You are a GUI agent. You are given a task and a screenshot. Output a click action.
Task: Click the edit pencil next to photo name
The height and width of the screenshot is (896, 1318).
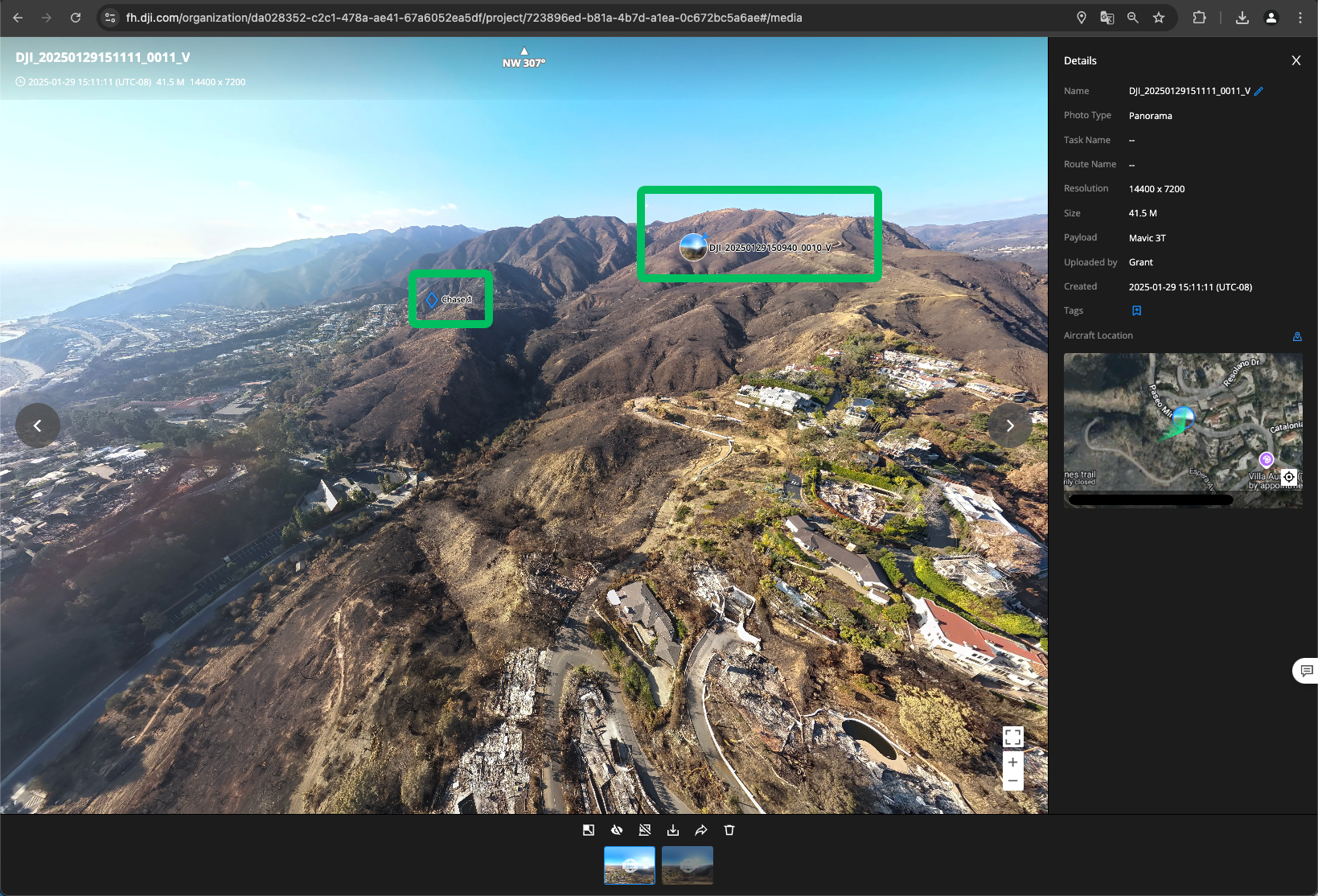click(1259, 91)
